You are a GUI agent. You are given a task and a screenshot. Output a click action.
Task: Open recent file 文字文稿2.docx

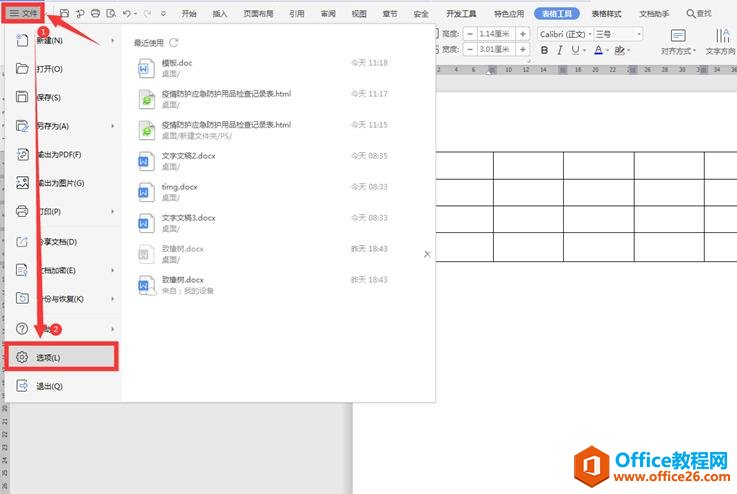[x=188, y=155]
